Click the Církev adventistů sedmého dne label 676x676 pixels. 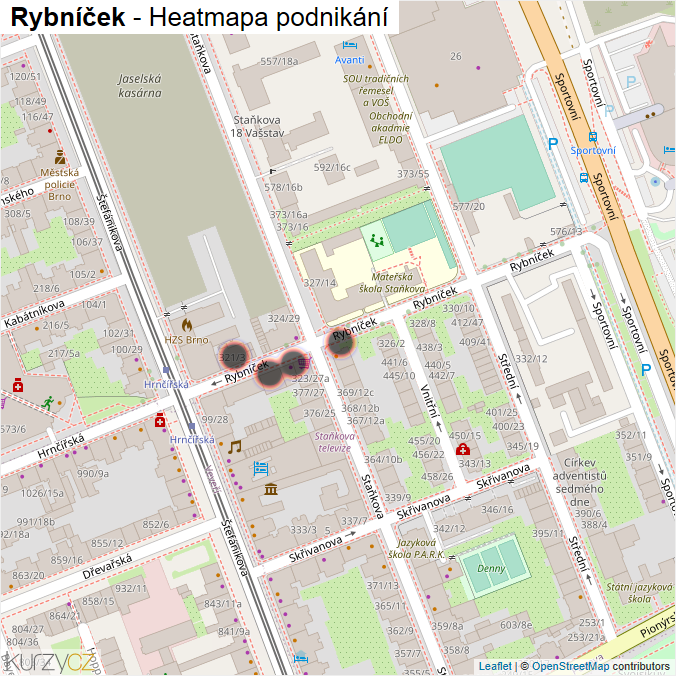click(580, 482)
